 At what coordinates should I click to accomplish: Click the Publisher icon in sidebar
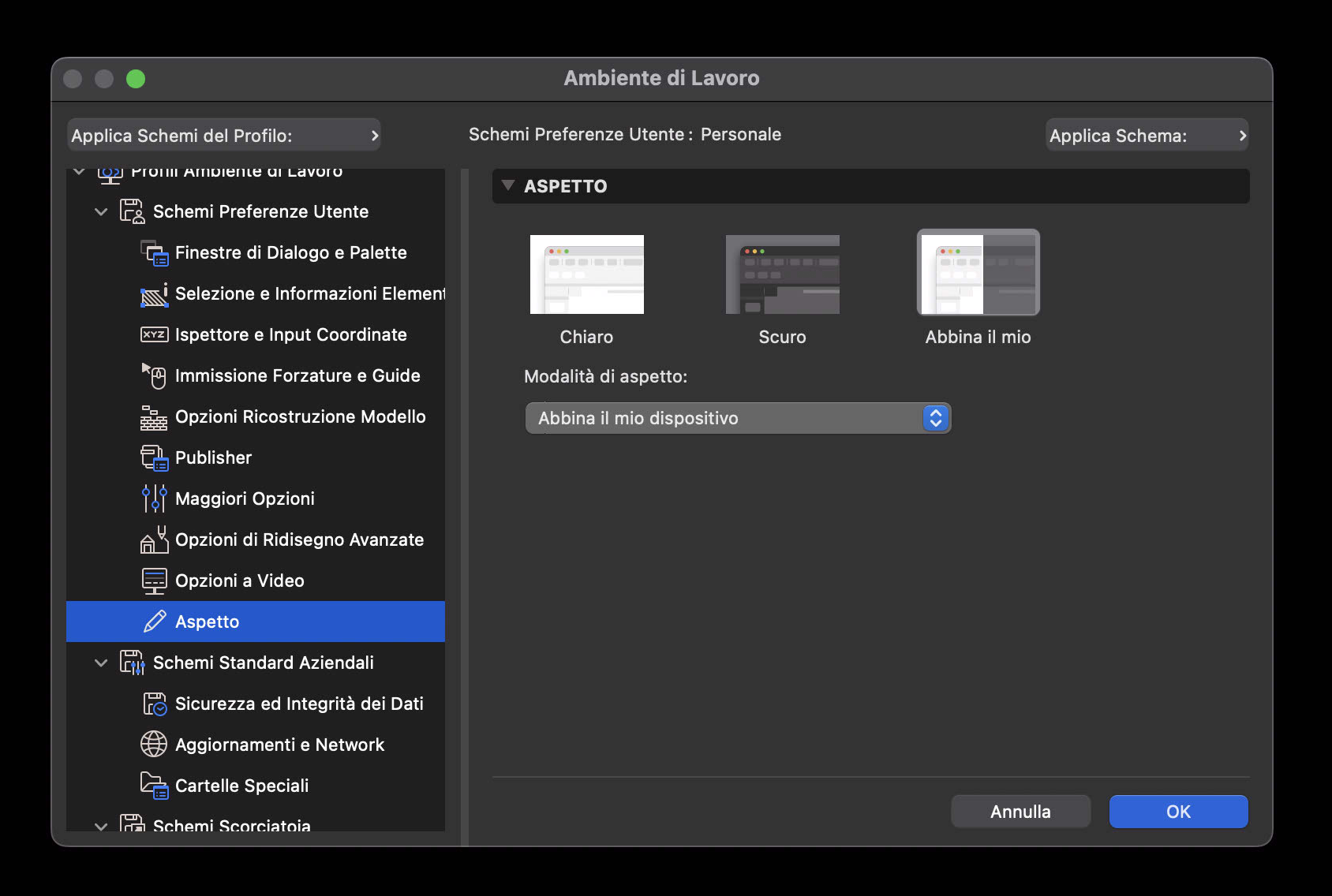point(155,458)
